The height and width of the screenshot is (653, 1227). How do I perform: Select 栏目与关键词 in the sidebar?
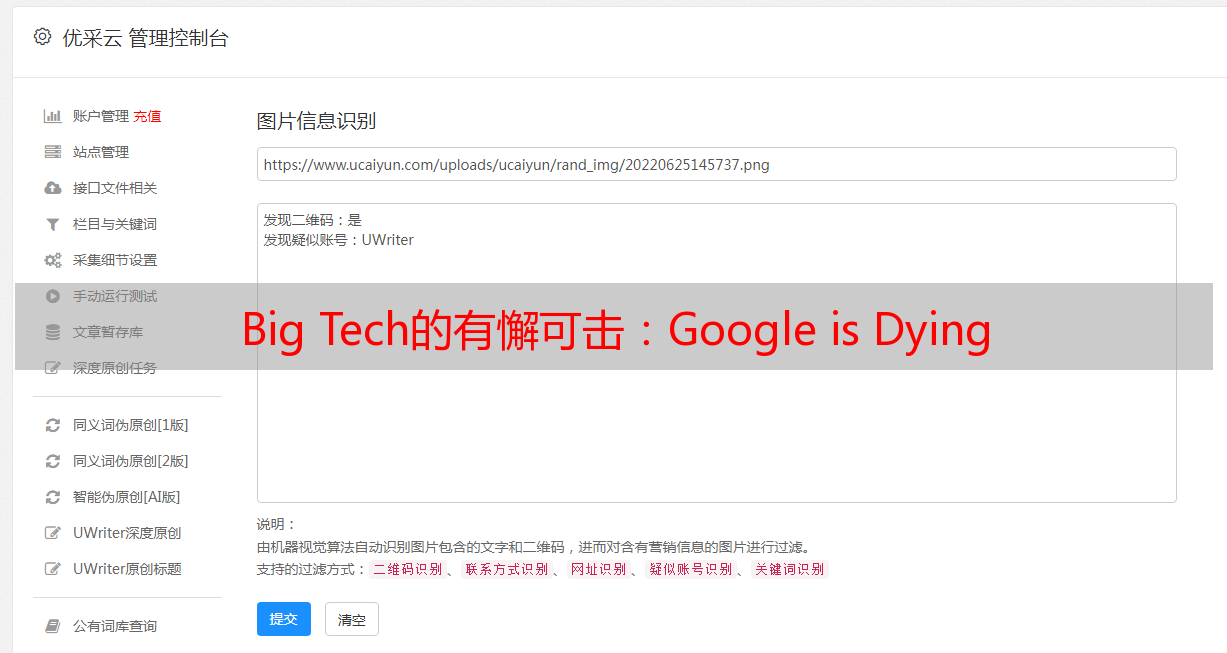click(115, 224)
